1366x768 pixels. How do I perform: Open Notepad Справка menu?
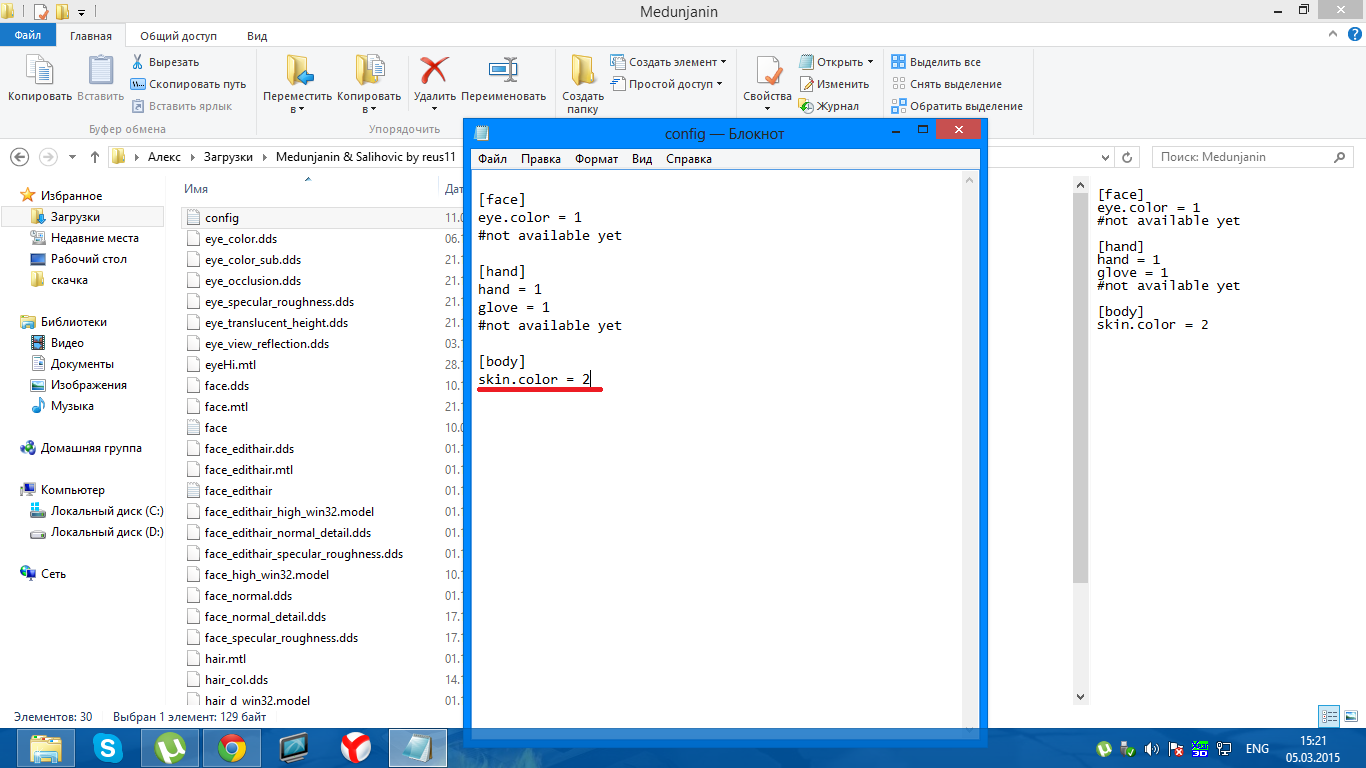(689, 159)
